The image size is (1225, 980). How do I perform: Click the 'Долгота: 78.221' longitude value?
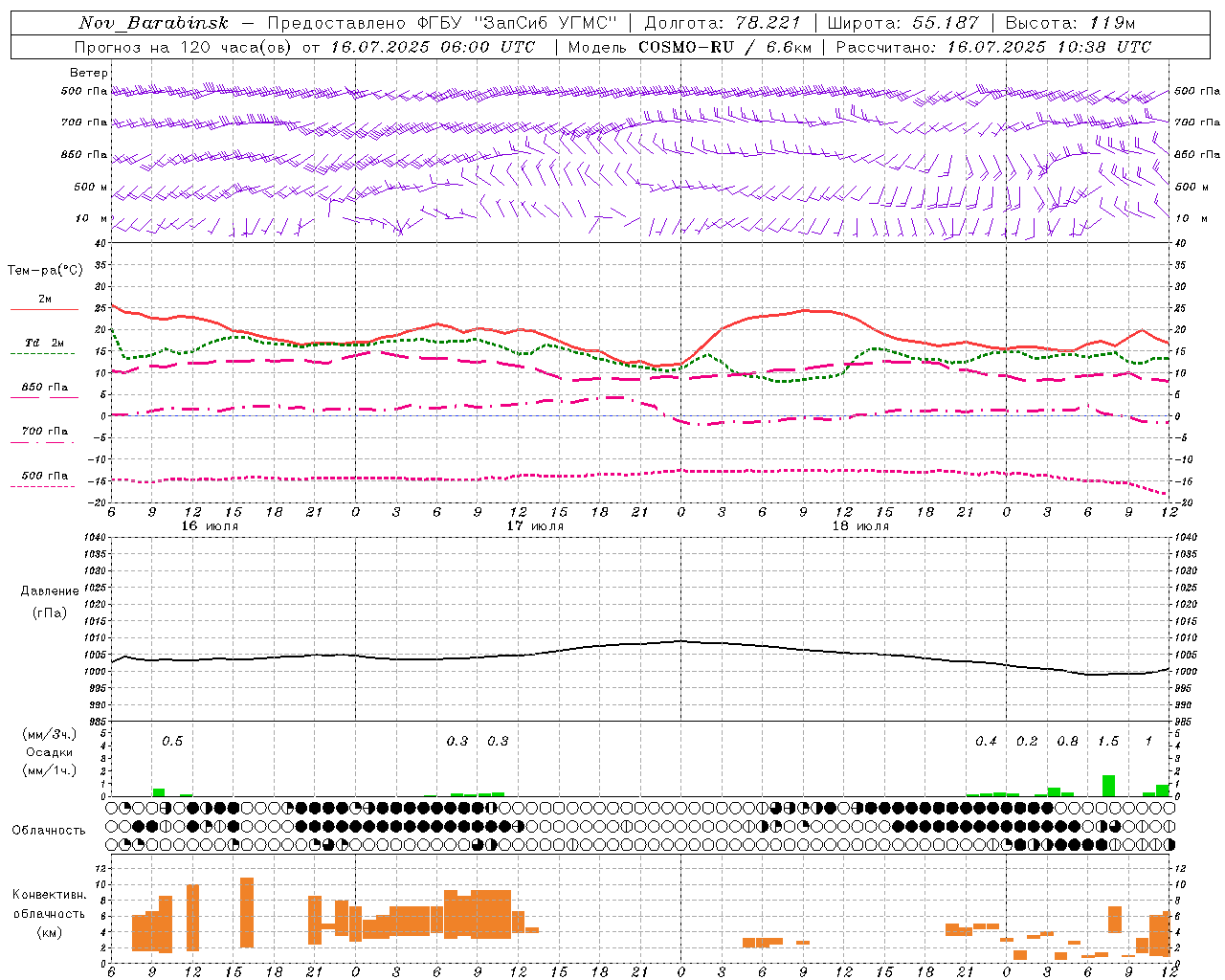pyautogui.click(x=723, y=23)
